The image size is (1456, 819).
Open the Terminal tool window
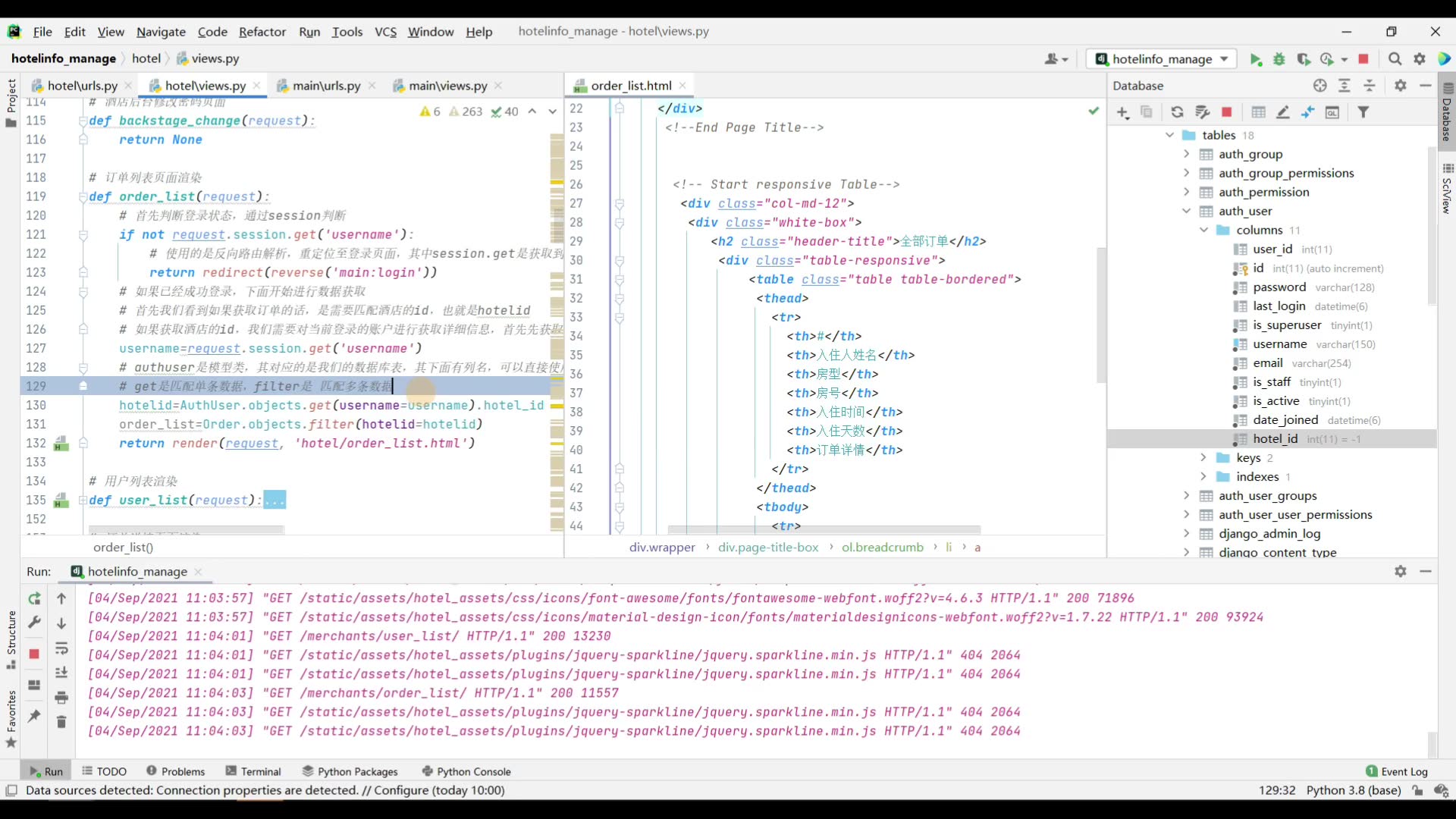253,771
